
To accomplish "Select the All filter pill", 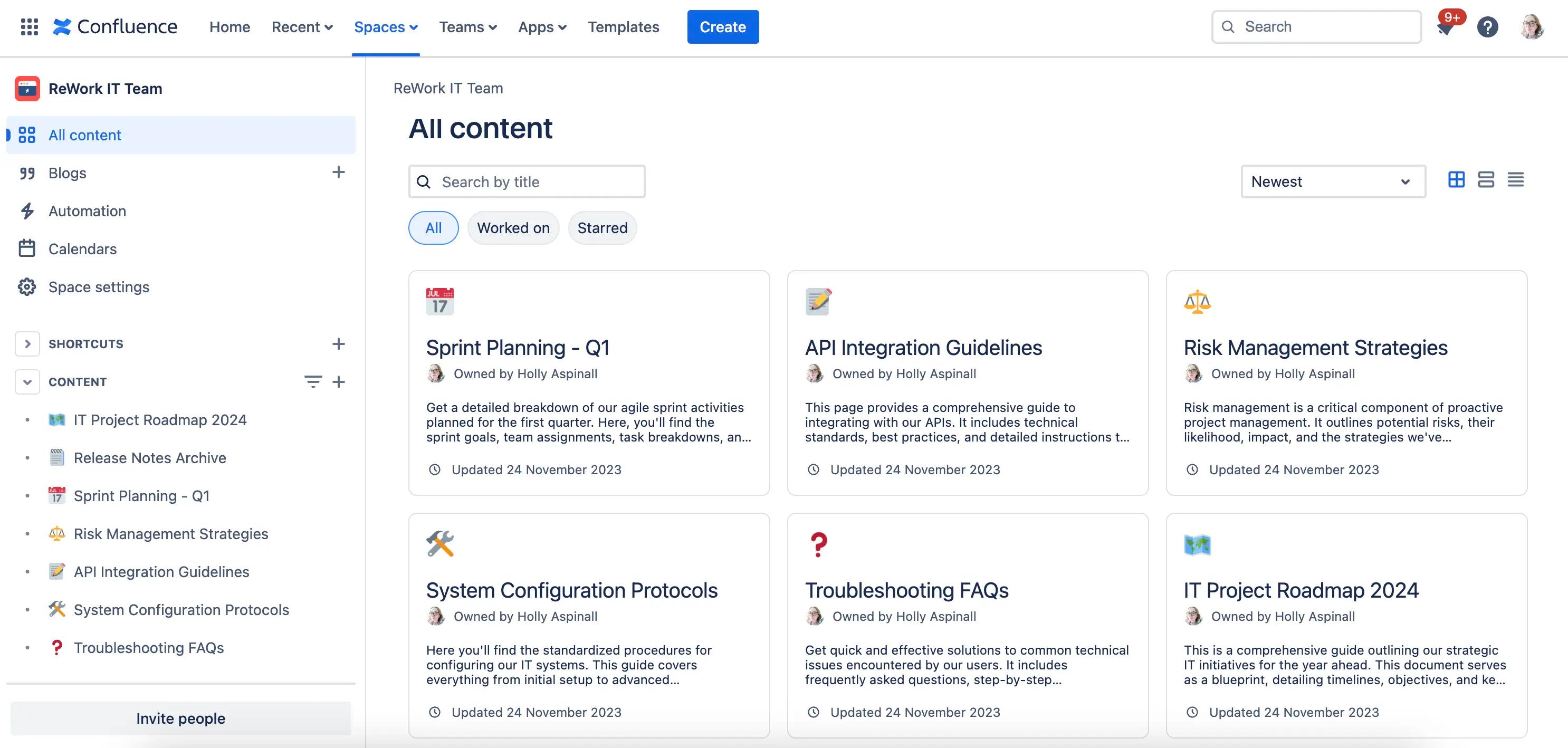I will [x=433, y=228].
